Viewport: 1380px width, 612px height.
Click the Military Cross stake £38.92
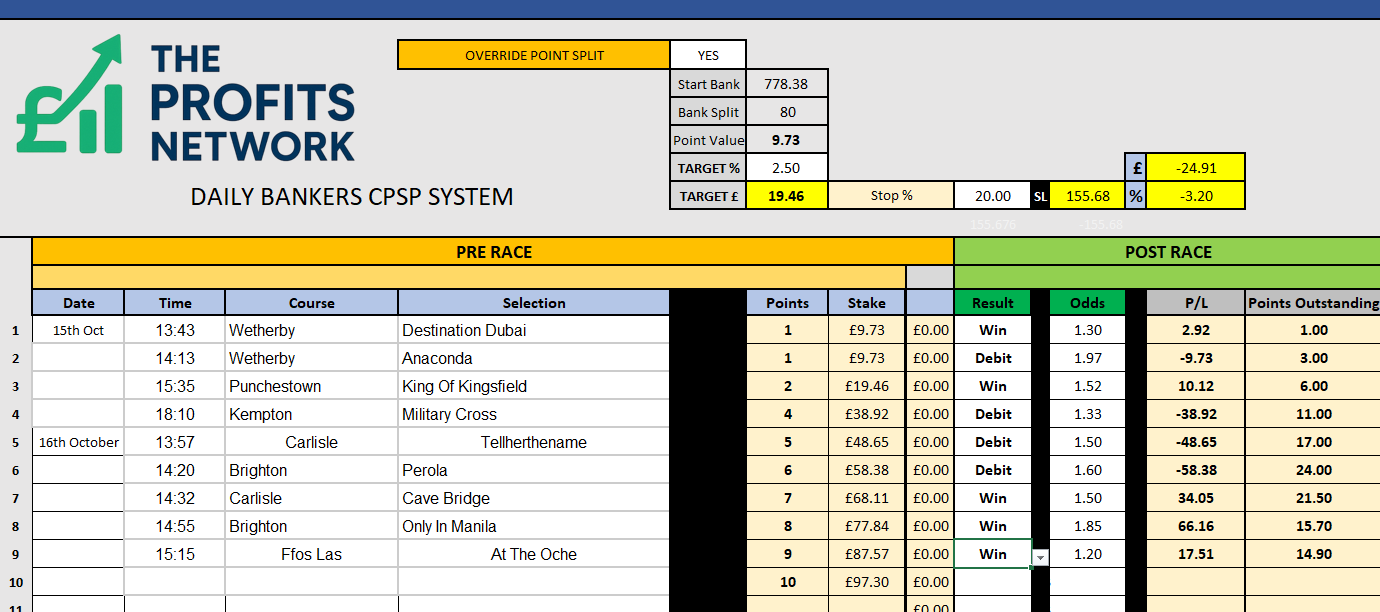[866, 414]
